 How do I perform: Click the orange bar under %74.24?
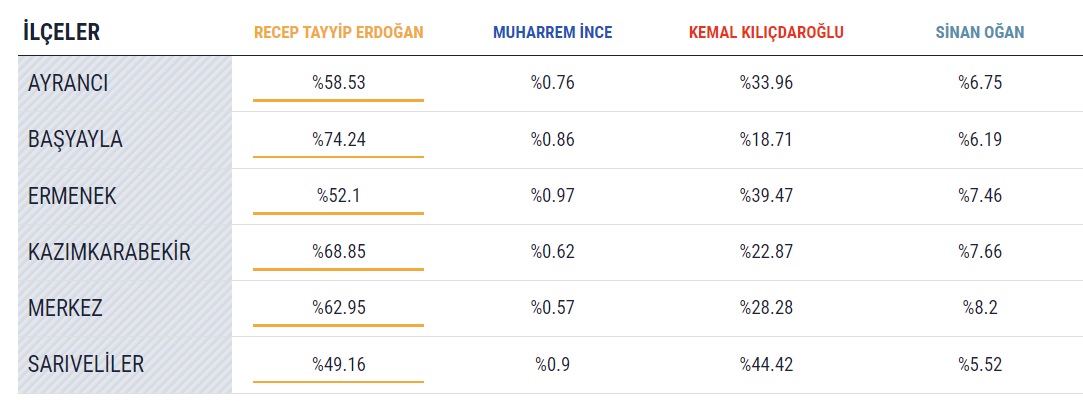coord(338,157)
